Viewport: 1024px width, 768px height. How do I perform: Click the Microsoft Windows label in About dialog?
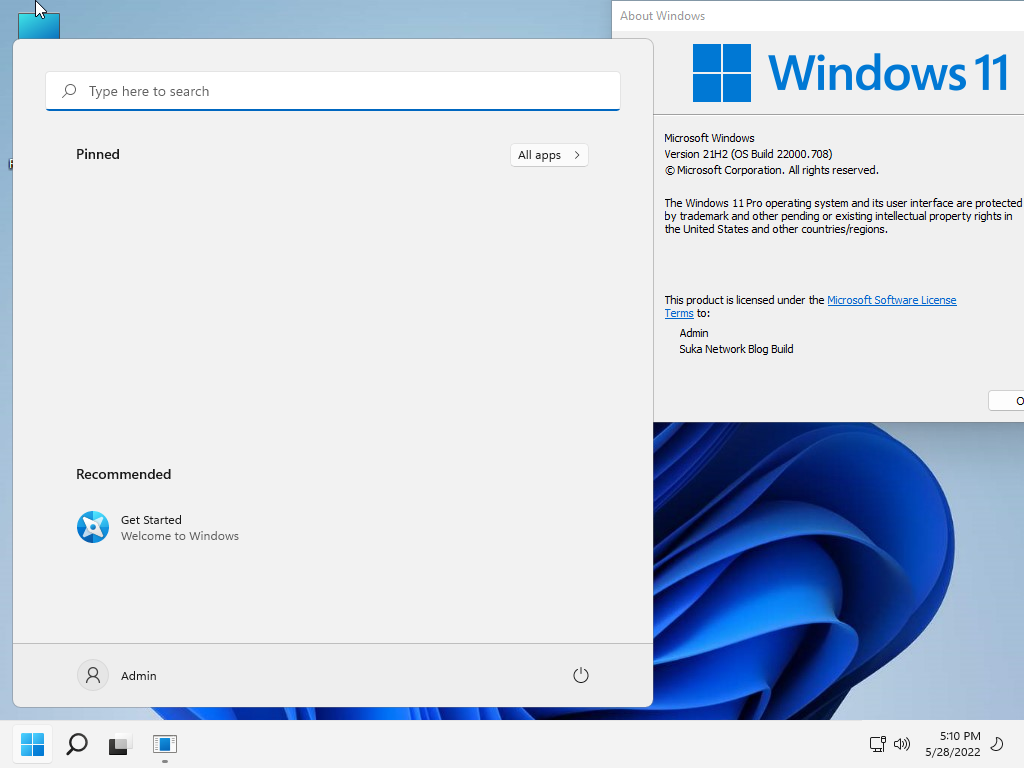coord(709,138)
